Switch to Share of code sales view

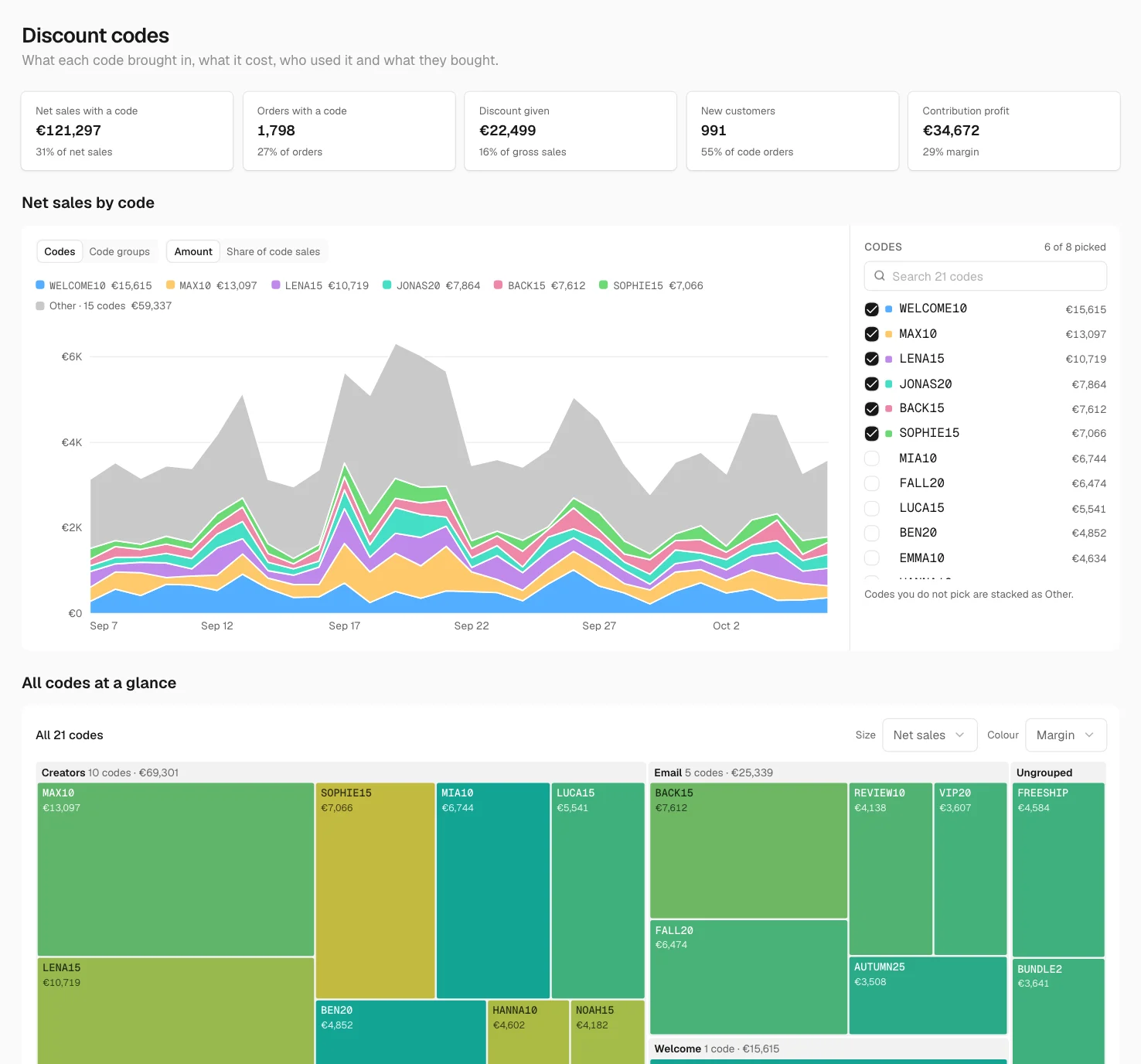[x=274, y=251]
